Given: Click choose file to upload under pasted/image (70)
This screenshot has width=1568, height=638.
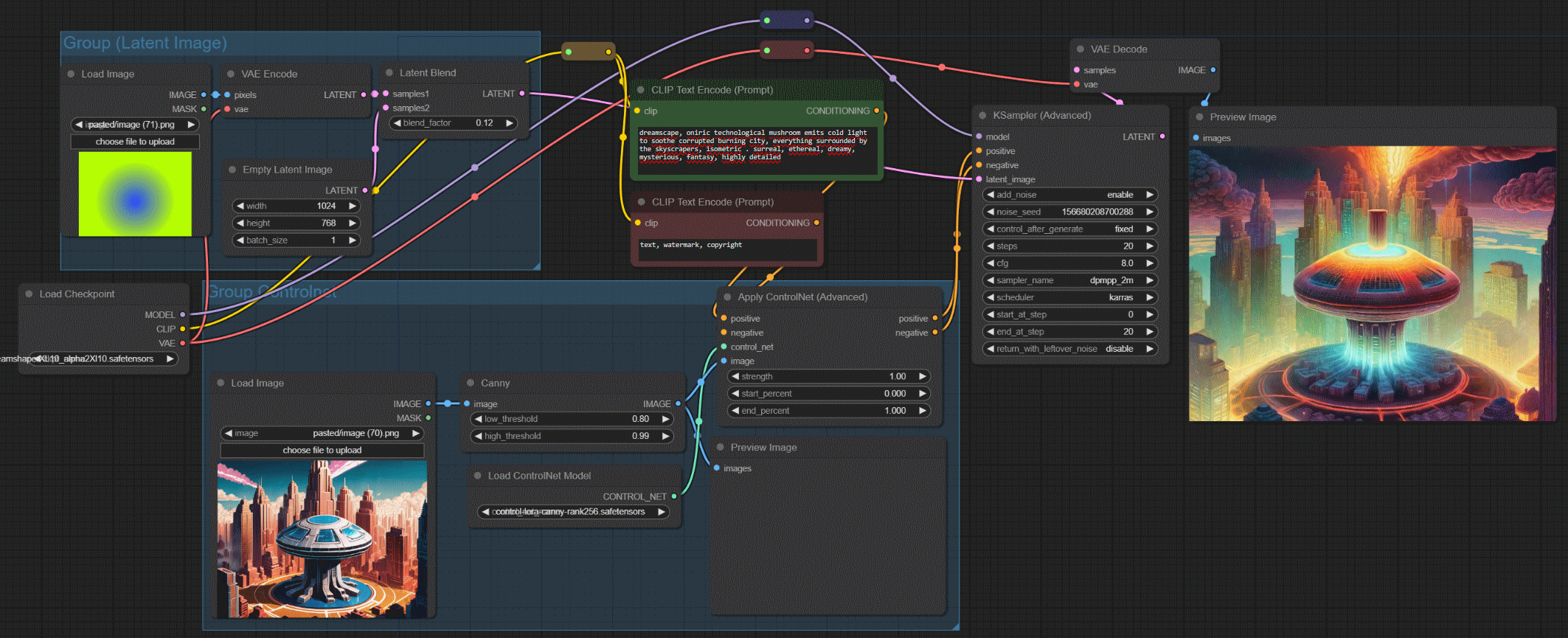Looking at the screenshot, I should pyautogui.click(x=322, y=451).
